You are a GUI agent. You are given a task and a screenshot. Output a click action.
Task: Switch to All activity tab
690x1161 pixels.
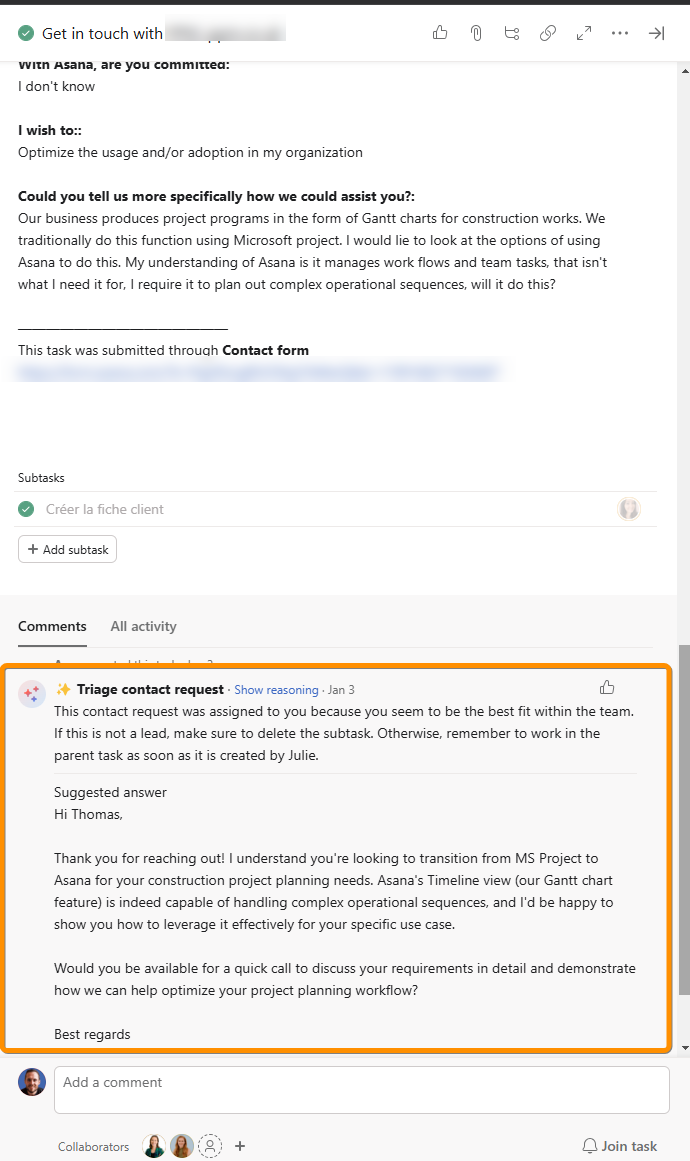pyautogui.click(x=143, y=626)
